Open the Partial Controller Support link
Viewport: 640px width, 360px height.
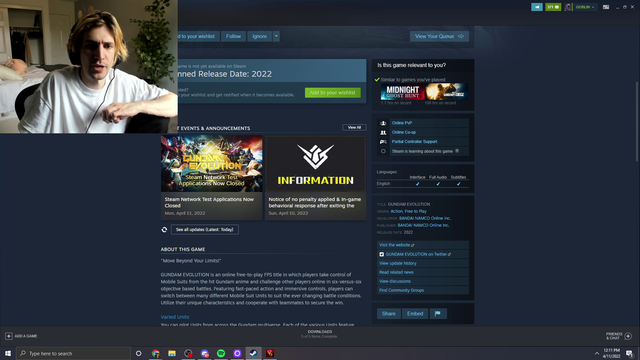click(414, 142)
